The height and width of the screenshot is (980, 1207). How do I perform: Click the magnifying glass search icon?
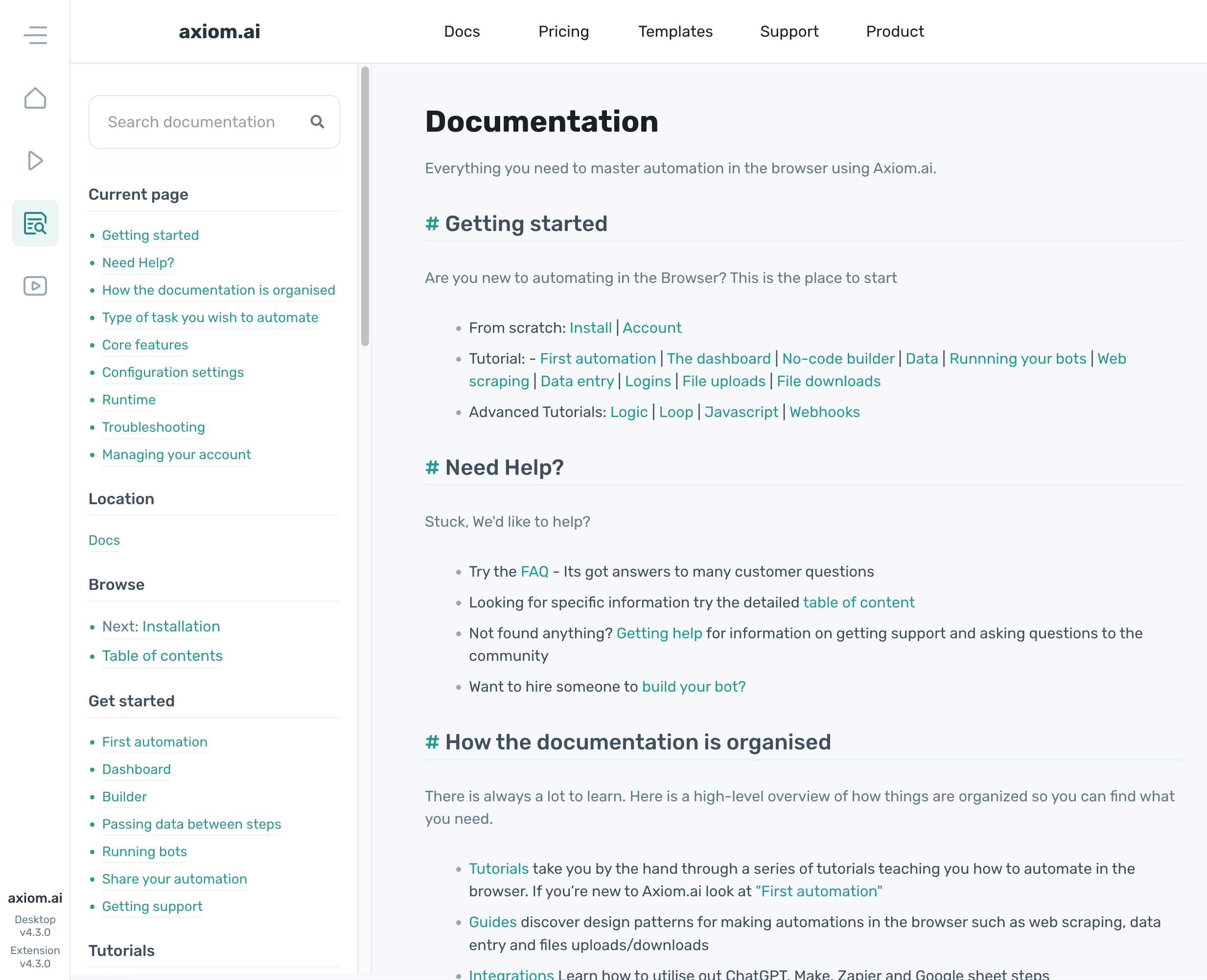317,122
